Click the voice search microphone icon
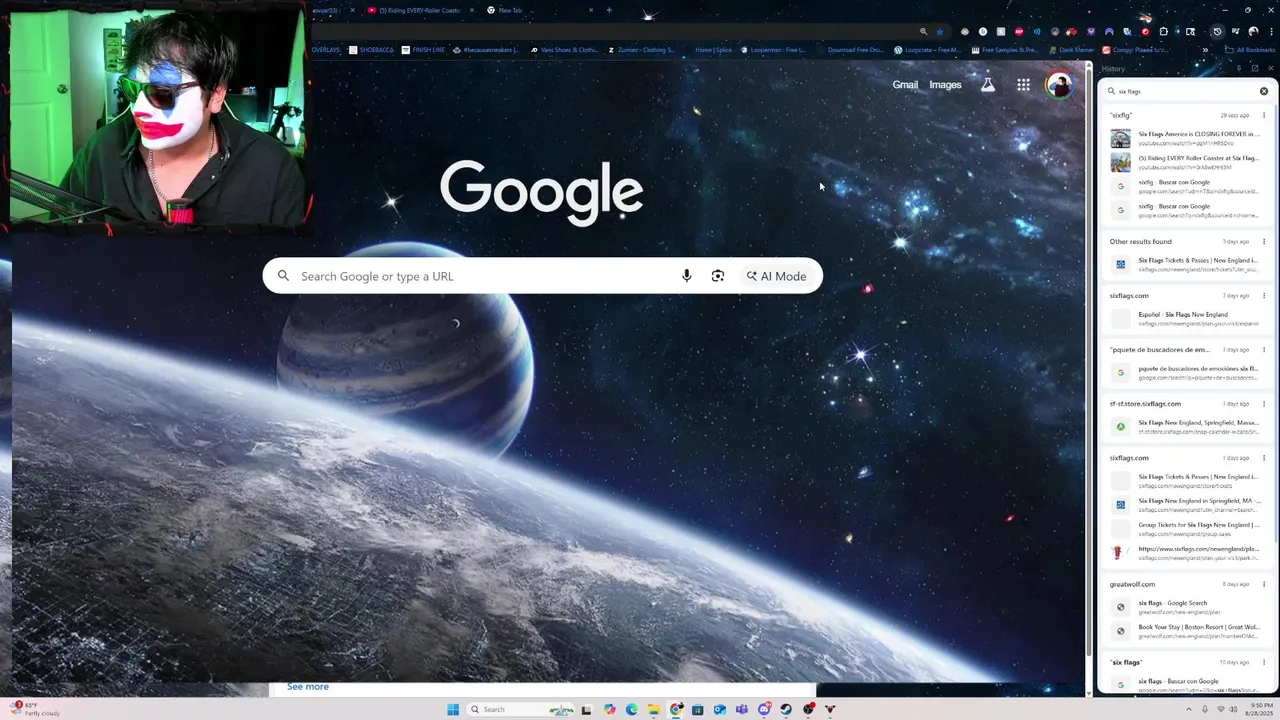The height and width of the screenshot is (720, 1280). 686,276
